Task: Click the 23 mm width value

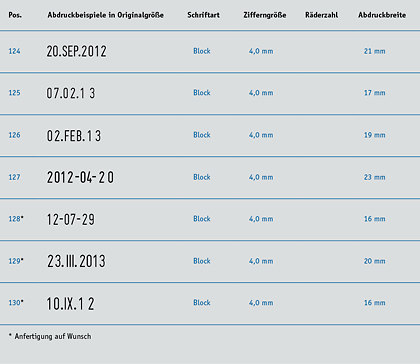Action: click(x=375, y=177)
